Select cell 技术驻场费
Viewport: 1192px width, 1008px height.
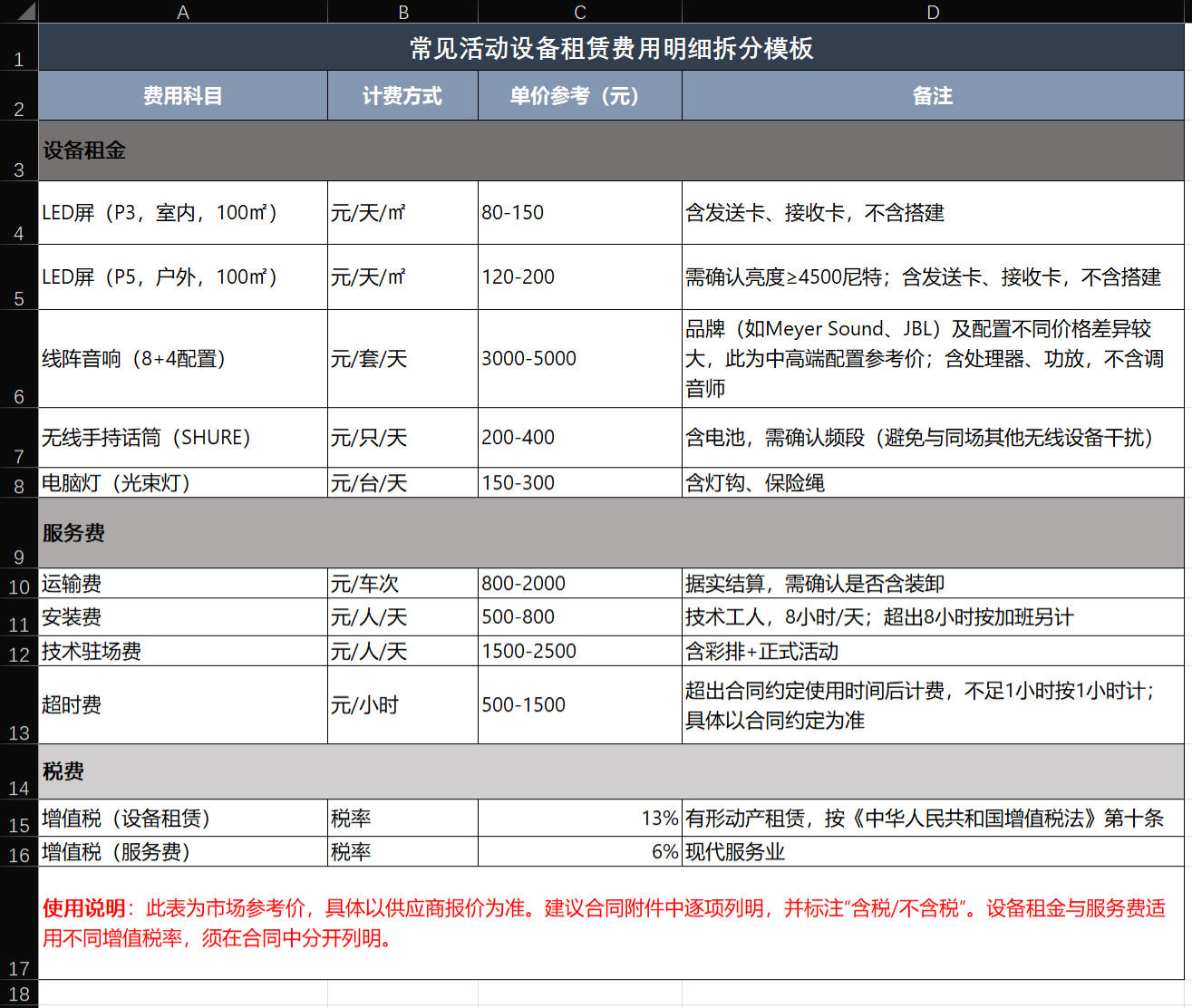183,651
